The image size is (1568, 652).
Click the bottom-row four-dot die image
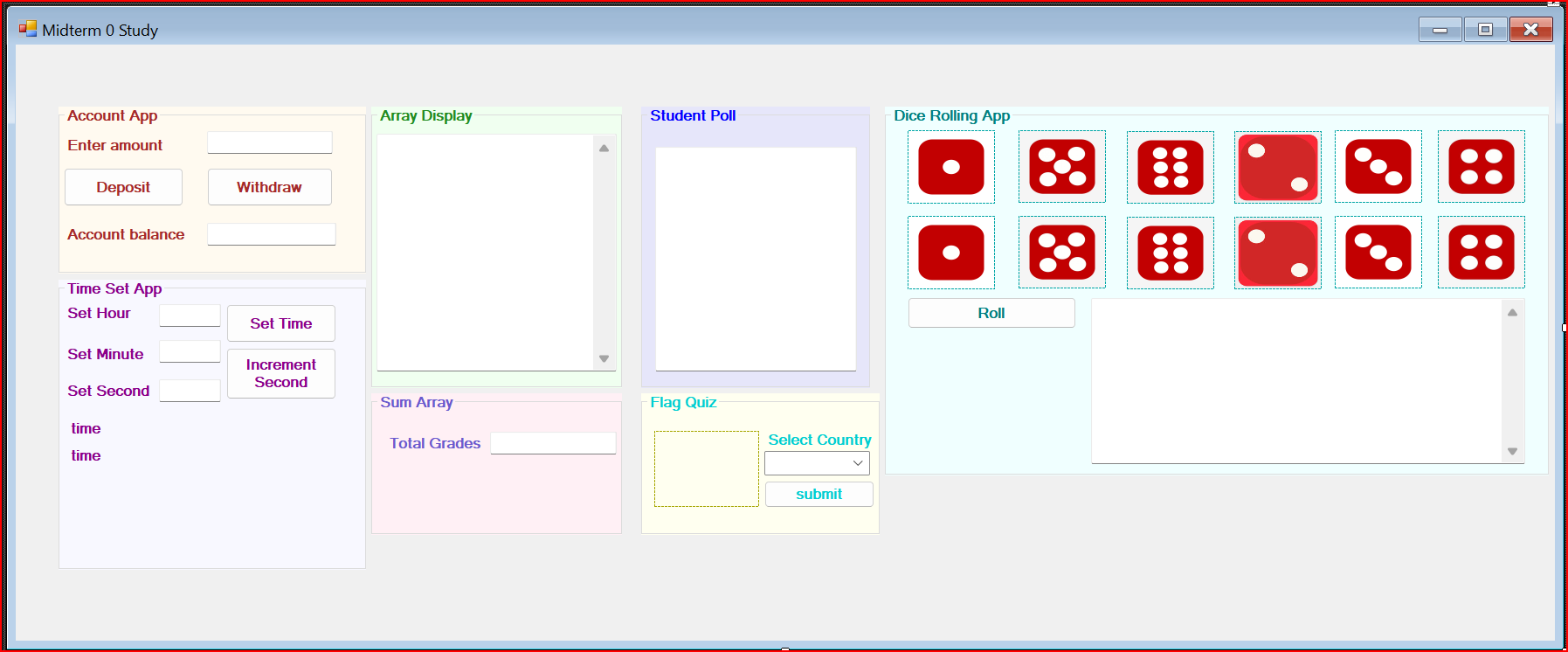coord(1482,253)
